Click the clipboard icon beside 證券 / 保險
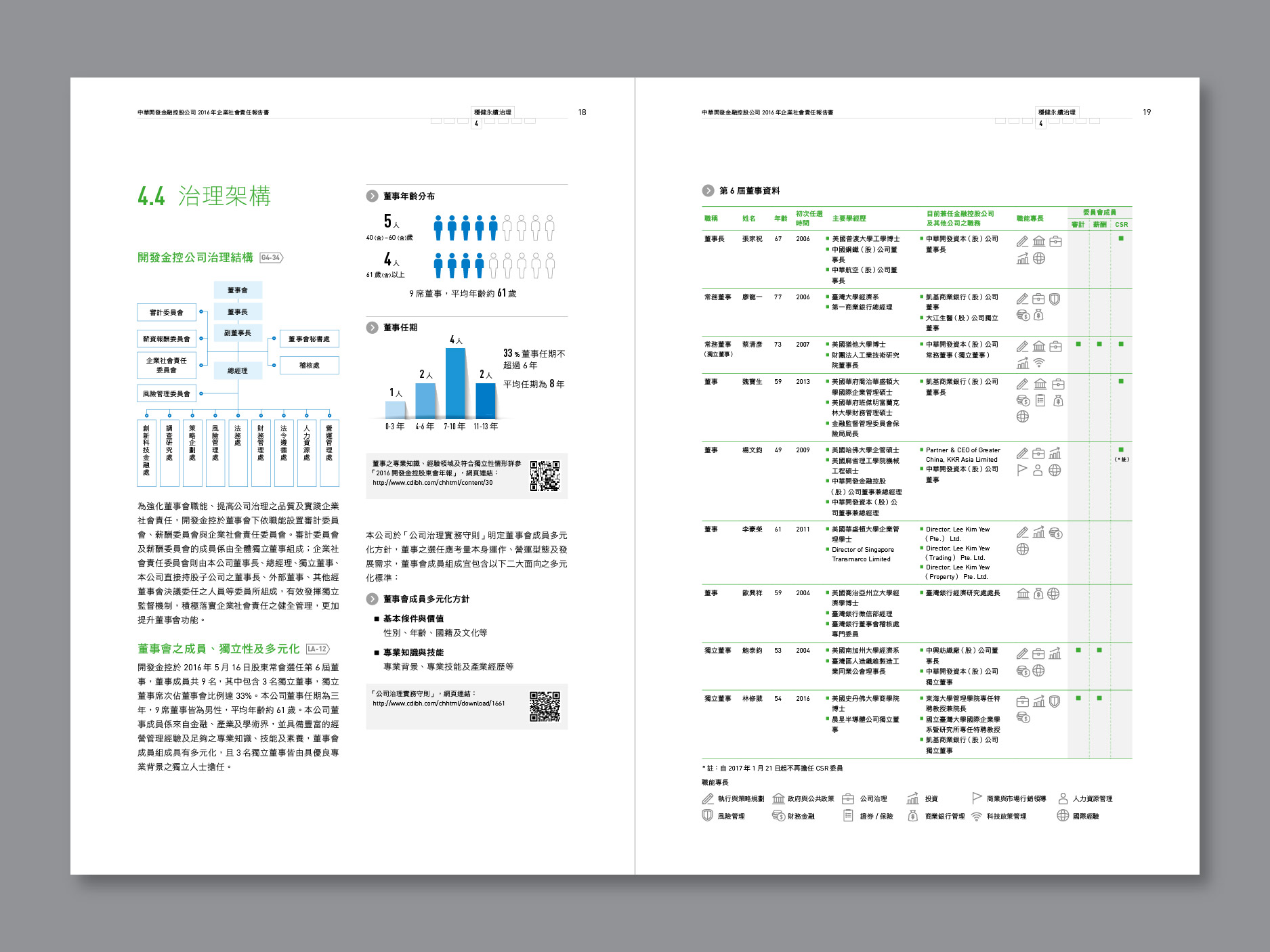Screen dimensions: 1270x952 848,815
